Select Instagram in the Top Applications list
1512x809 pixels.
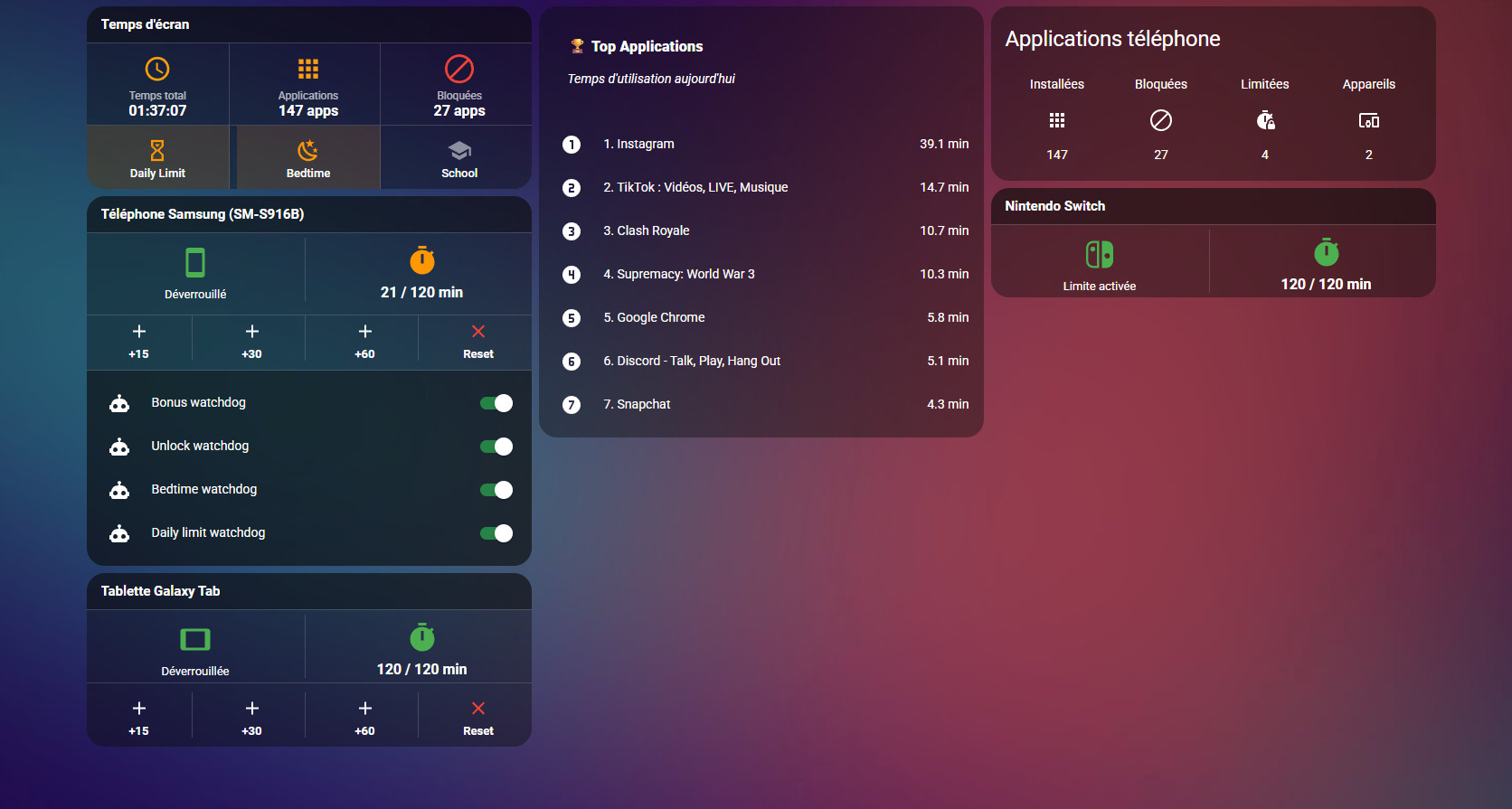point(638,144)
